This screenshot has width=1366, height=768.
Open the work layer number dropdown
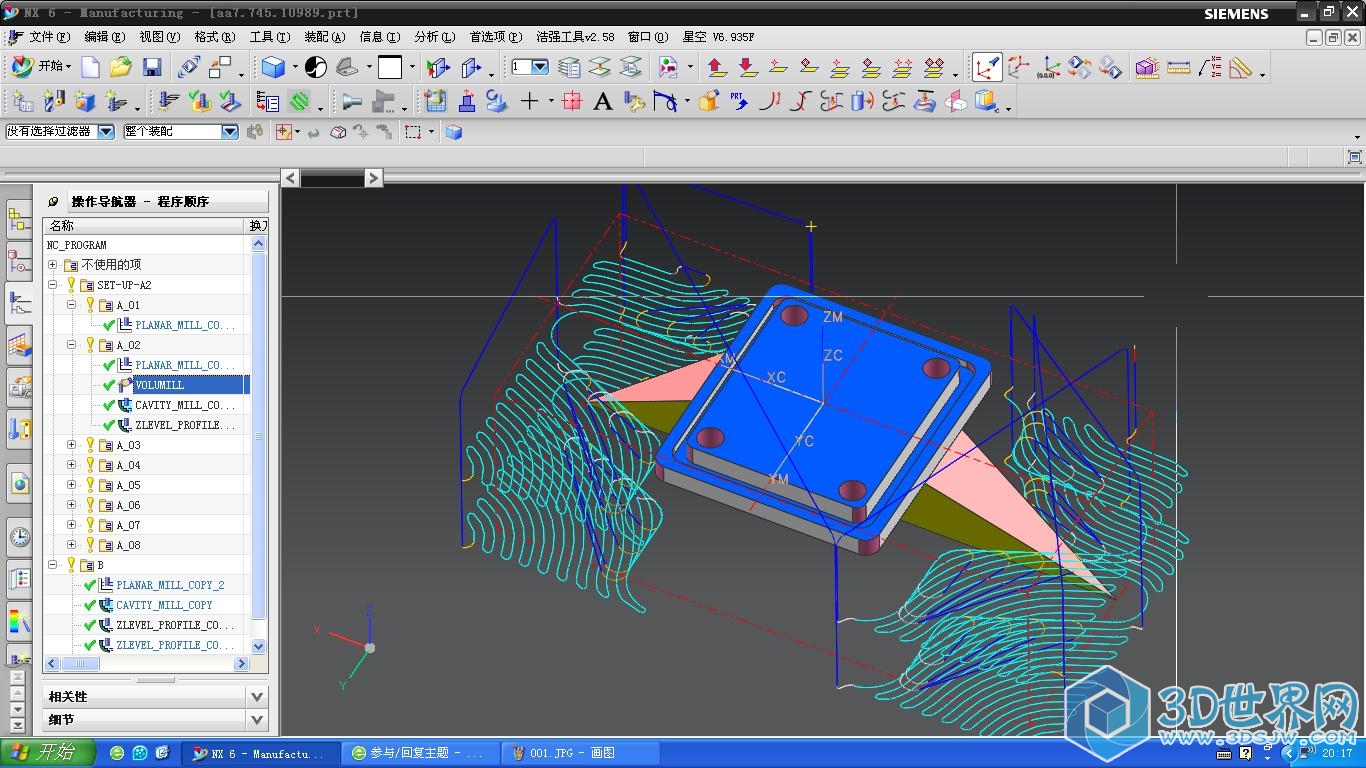tap(540, 67)
